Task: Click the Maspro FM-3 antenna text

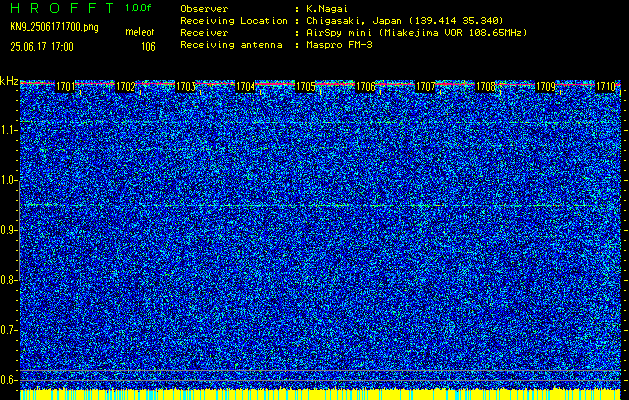Action: 339,45
